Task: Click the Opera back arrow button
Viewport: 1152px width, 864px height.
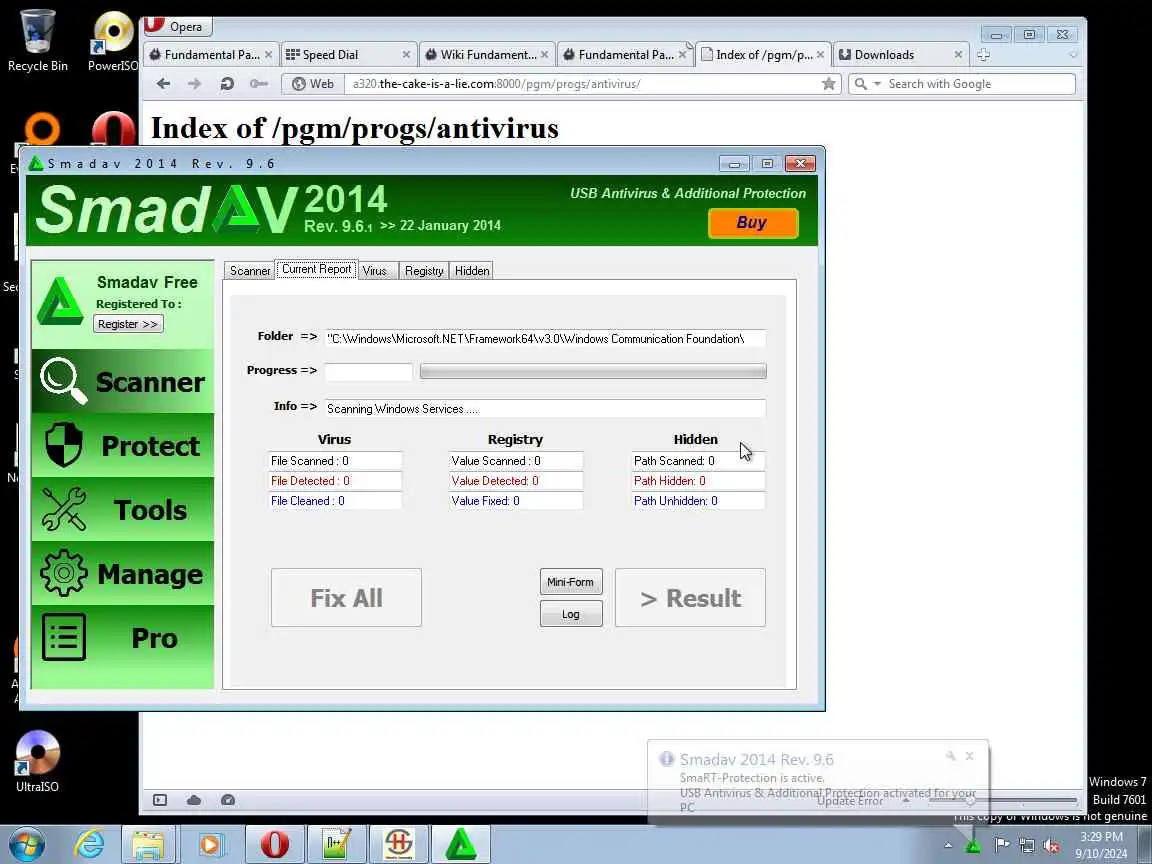Action: 163,84
